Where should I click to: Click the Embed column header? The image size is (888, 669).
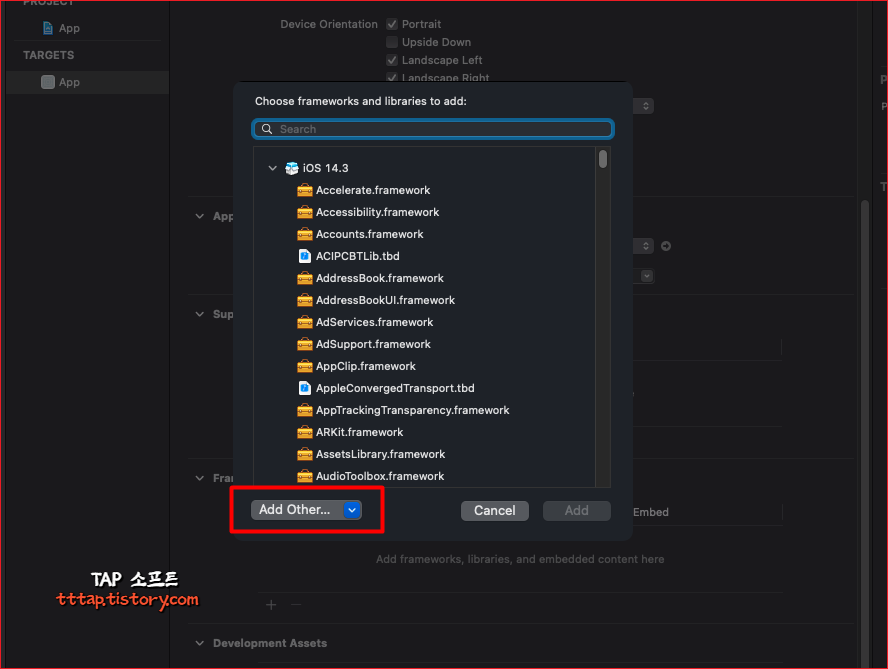coord(651,512)
